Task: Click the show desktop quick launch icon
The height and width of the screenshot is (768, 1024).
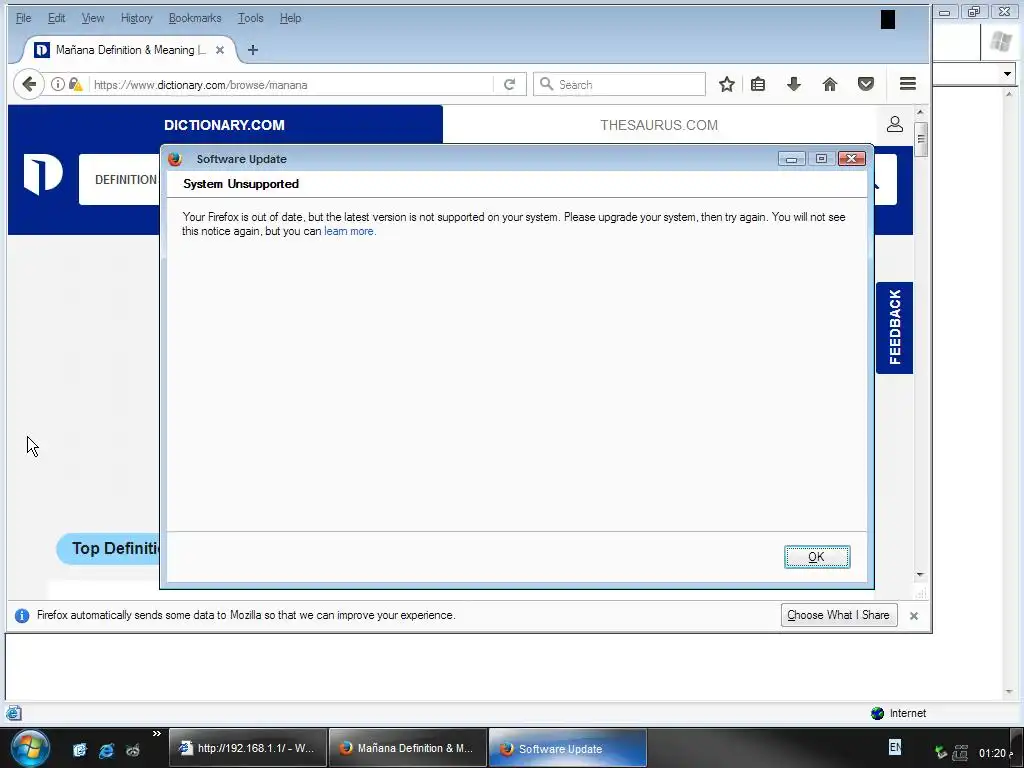Action: tap(79, 750)
